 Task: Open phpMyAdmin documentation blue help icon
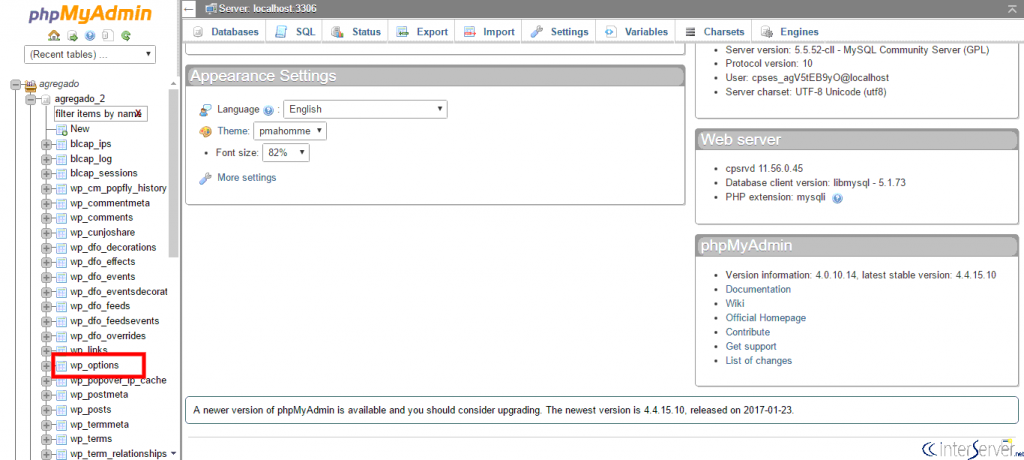point(90,35)
